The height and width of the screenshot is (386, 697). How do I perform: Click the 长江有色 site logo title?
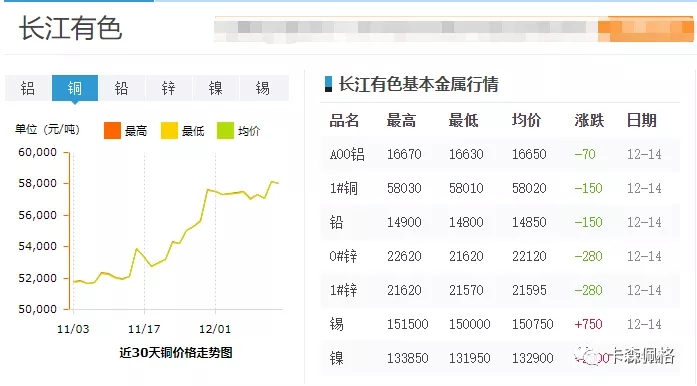pyautogui.click(x=70, y=28)
